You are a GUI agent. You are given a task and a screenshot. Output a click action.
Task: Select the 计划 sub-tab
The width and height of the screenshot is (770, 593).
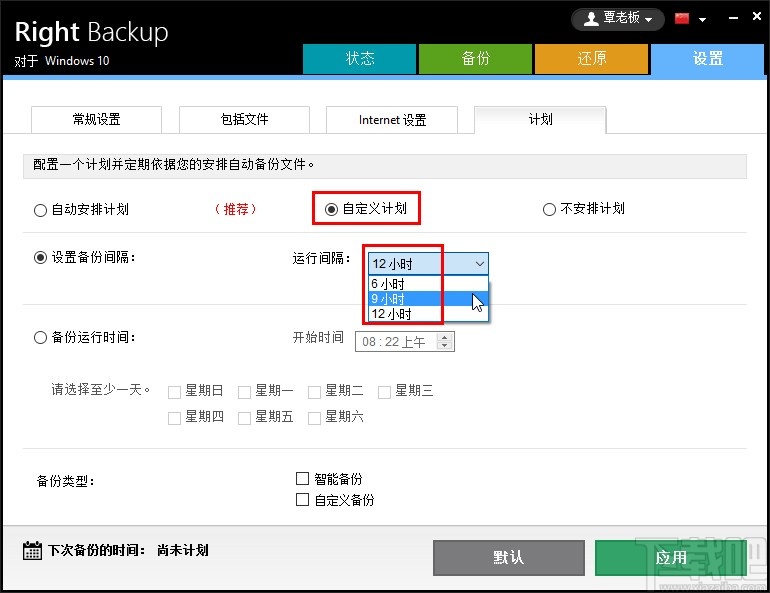540,119
